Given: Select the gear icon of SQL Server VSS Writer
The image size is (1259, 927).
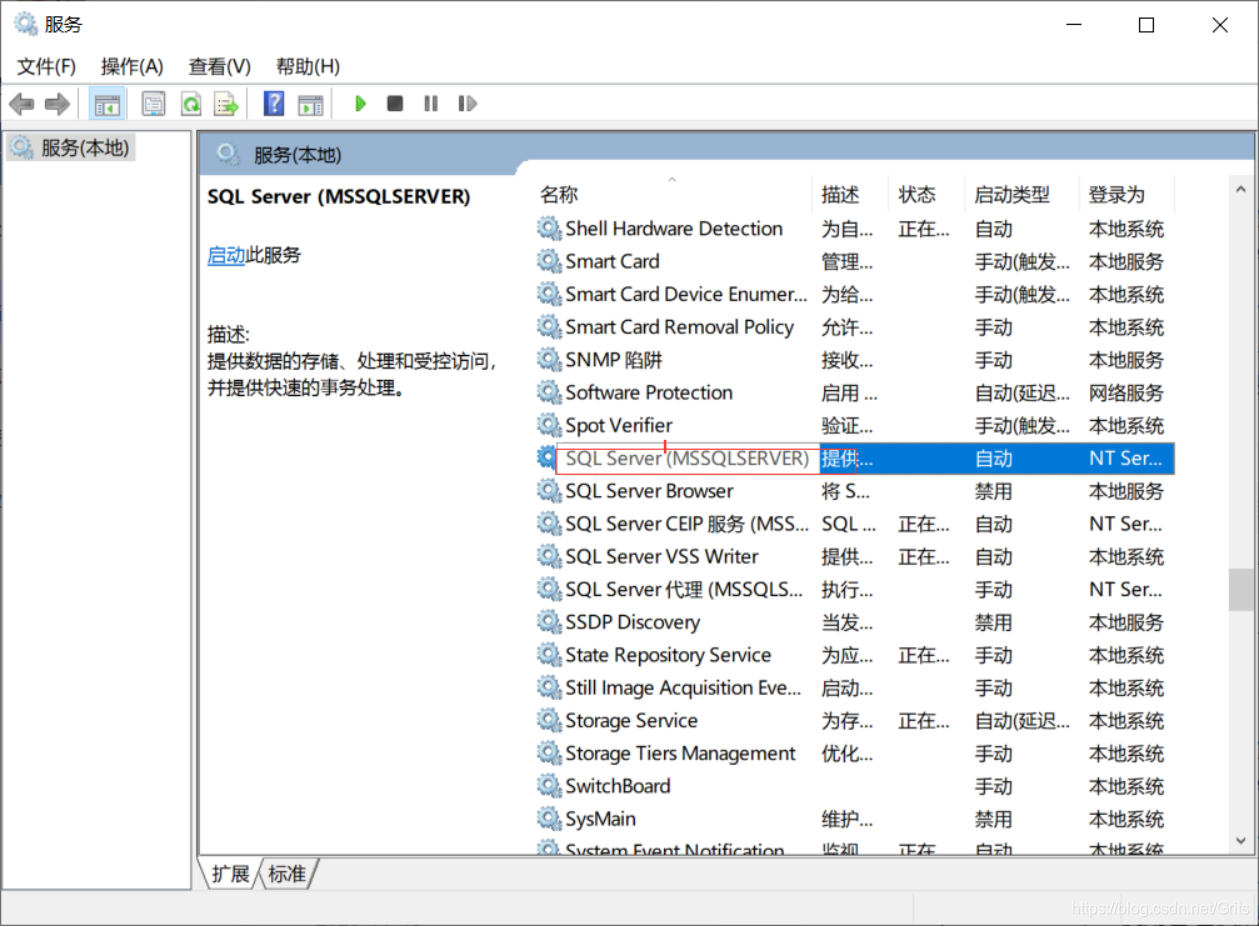Looking at the screenshot, I should tap(549, 556).
